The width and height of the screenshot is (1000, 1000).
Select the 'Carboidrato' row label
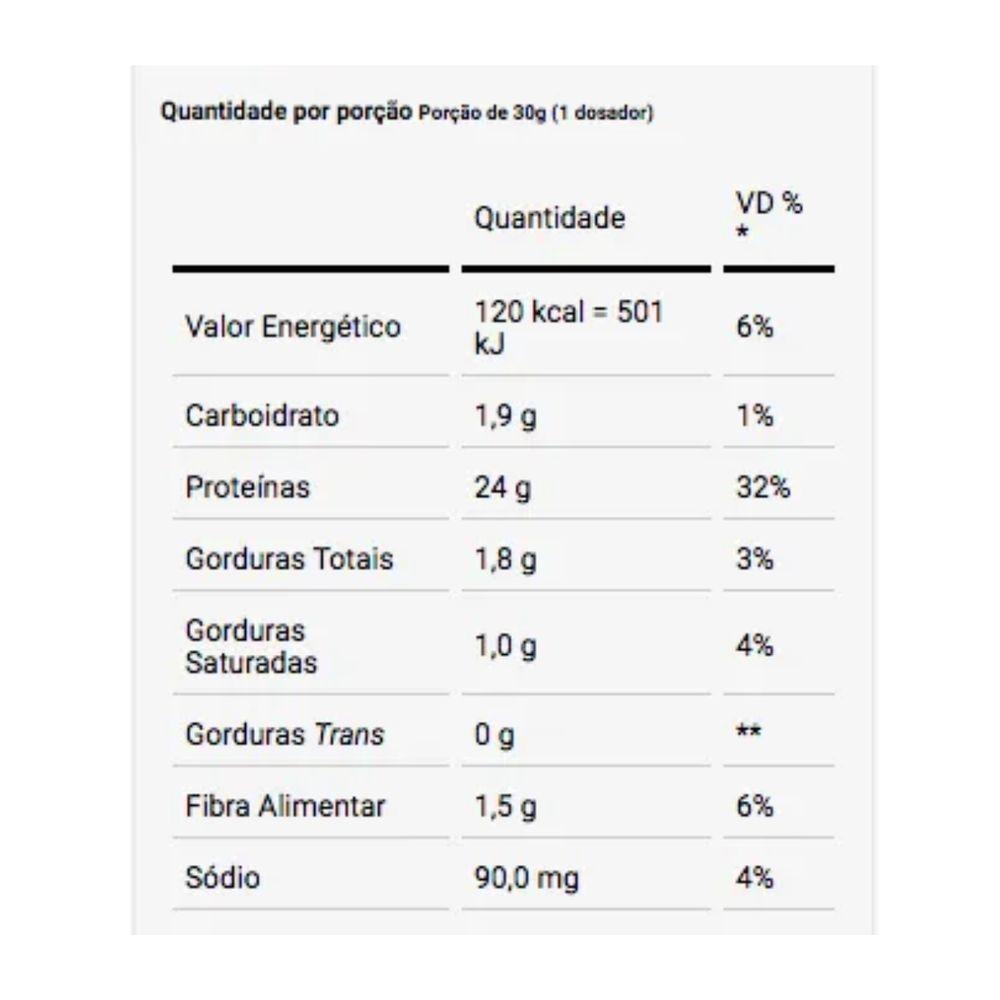[262, 415]
